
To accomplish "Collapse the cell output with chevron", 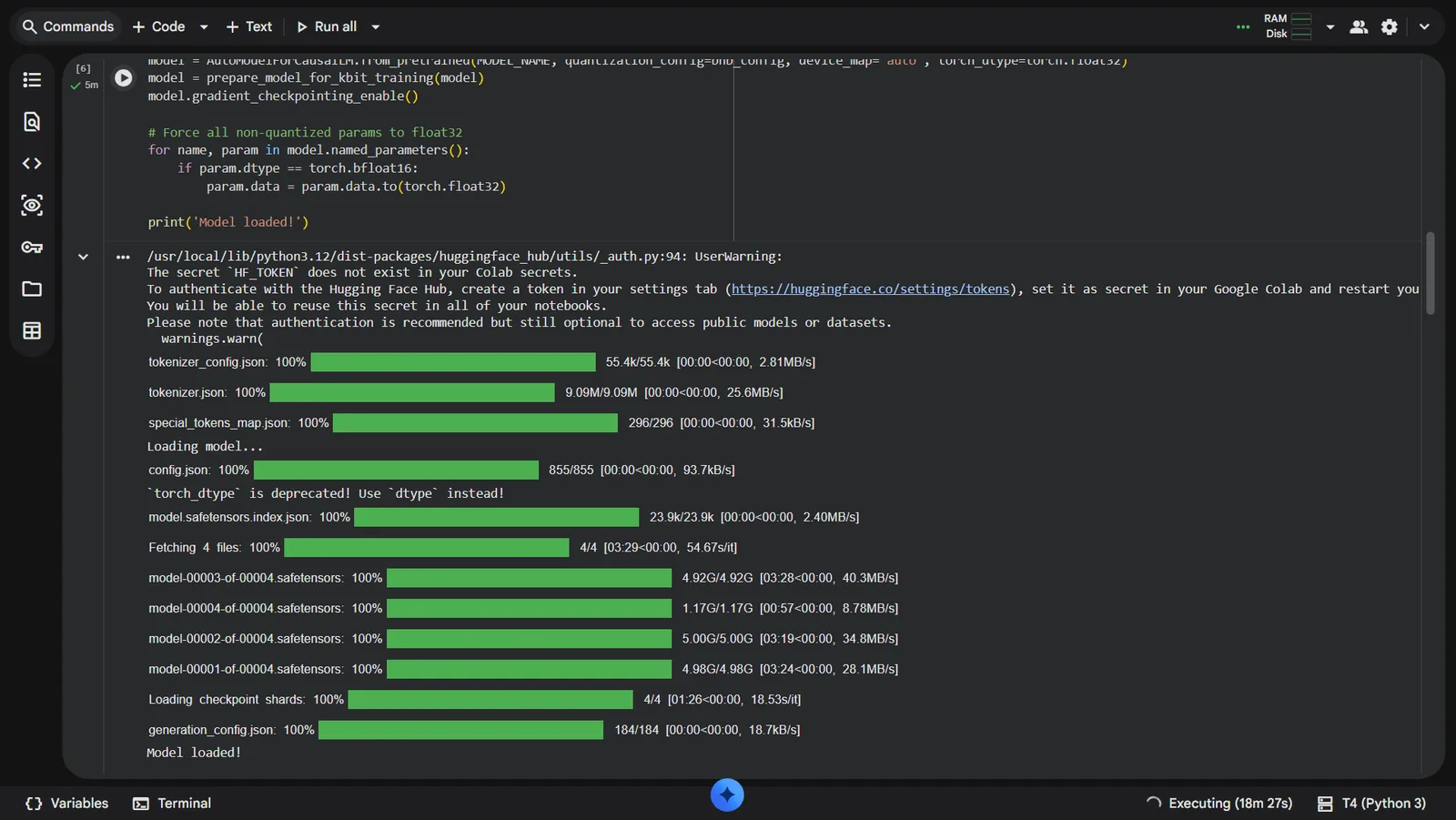I will tap(83, 258).
